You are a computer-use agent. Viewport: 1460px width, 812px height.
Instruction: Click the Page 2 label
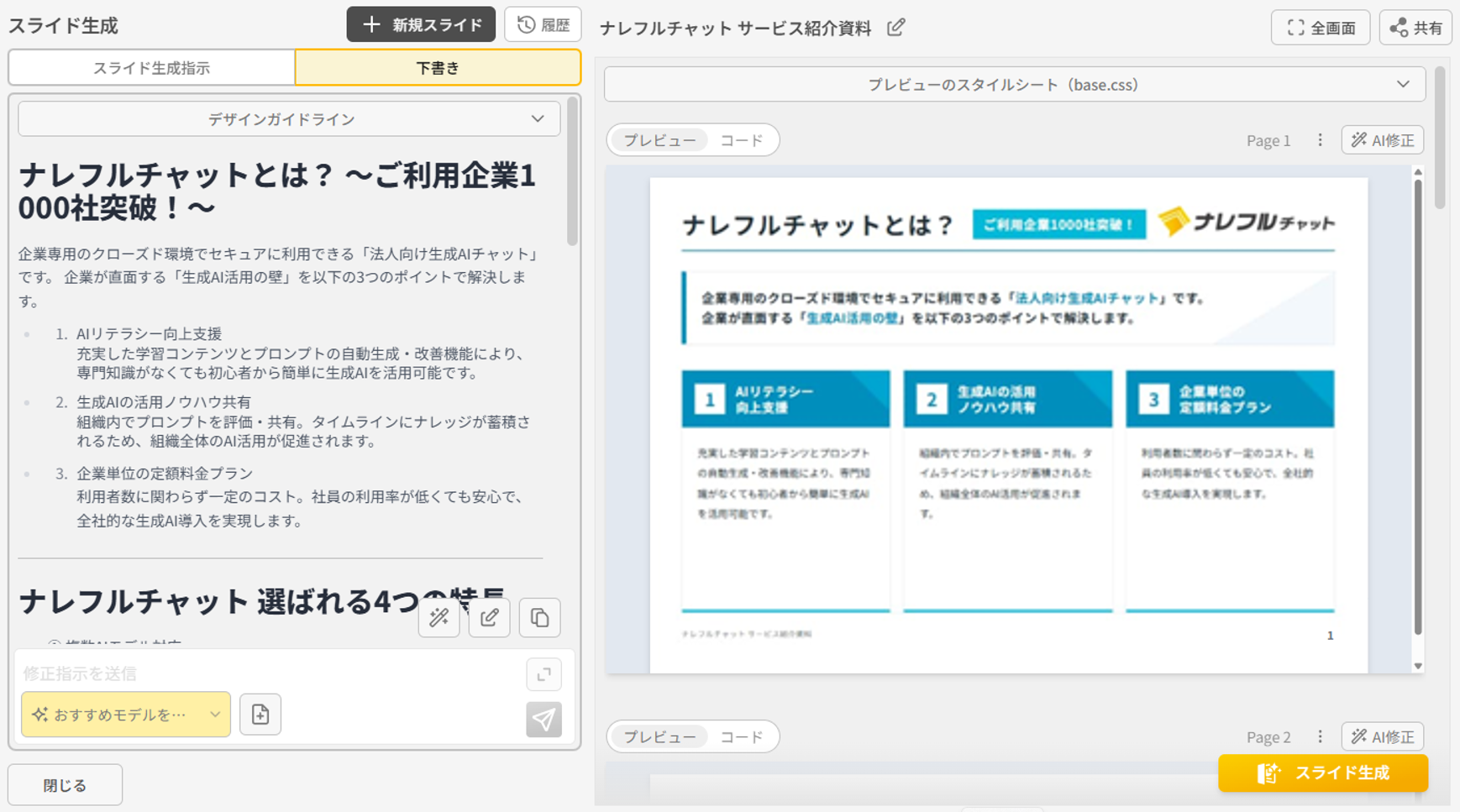click(x=1268, y=737)
